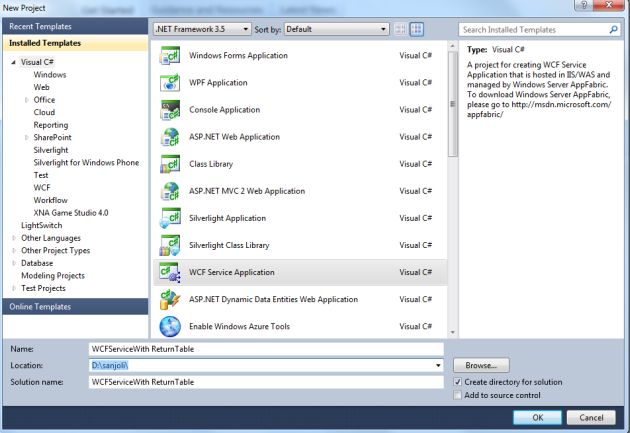Screen dimensions: 630x433
Task: Enable Add to source control checkbox
Action: (458, 395)
